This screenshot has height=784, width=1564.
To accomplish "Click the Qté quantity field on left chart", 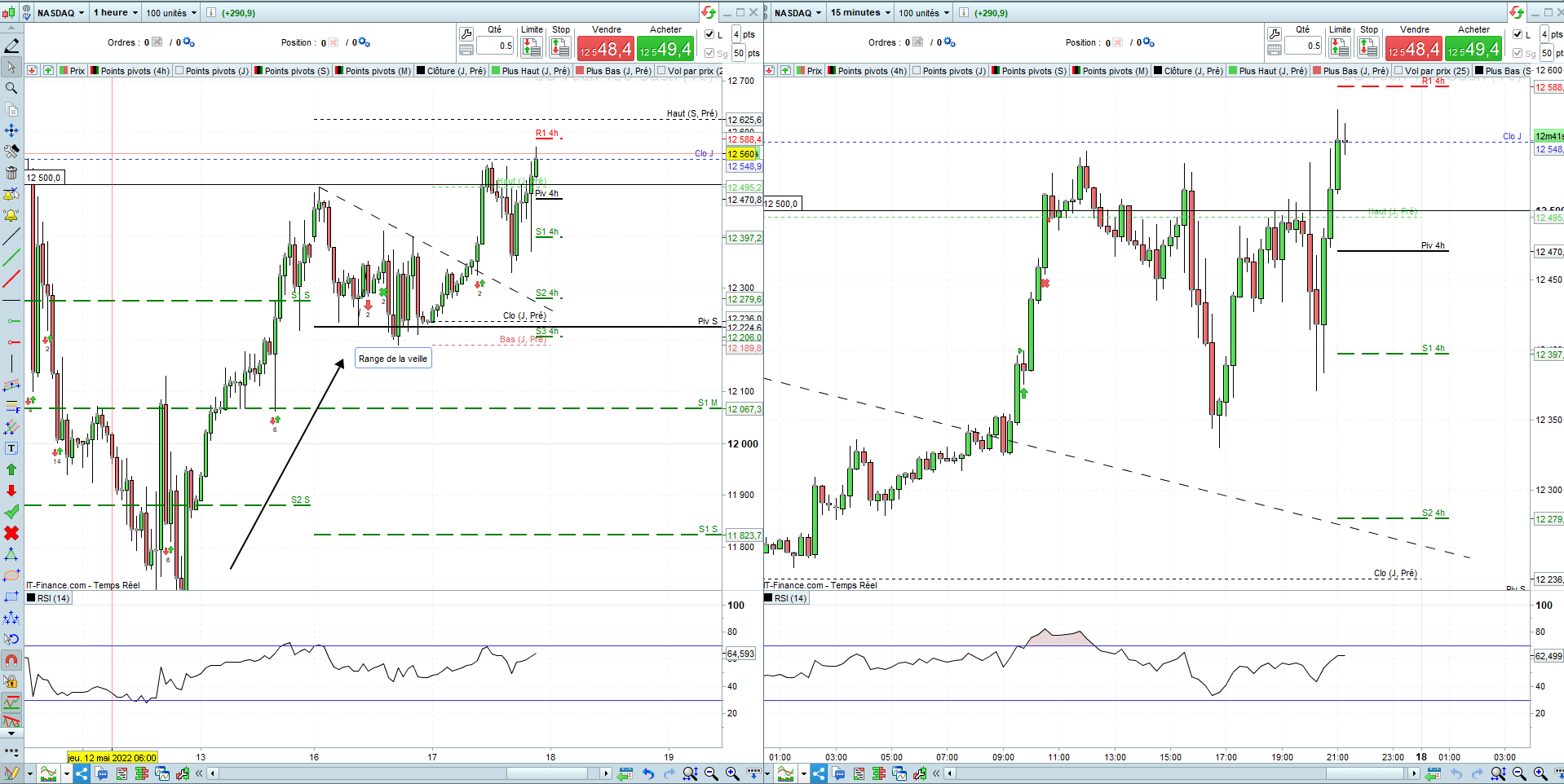I will pyautogui.click(x=496, y=46).
